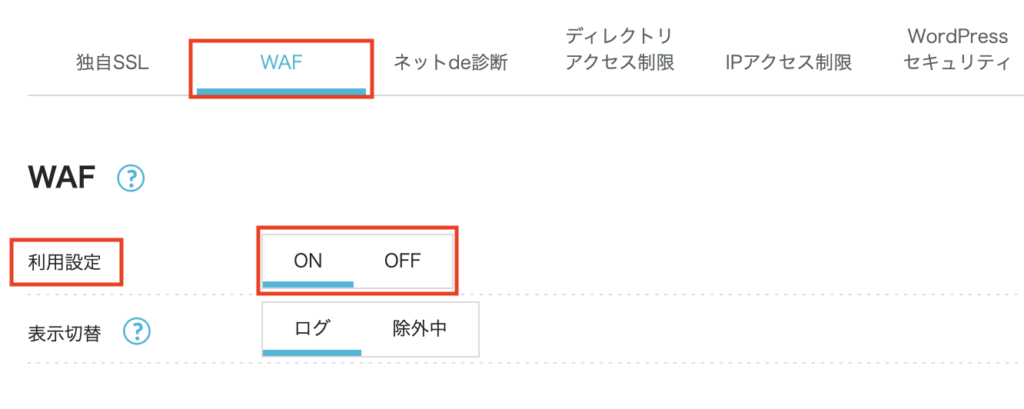This screenshot has height=409, width=1024.
Task: Click the help icon beside WAF heading
Action: click(x=131, y=179)
